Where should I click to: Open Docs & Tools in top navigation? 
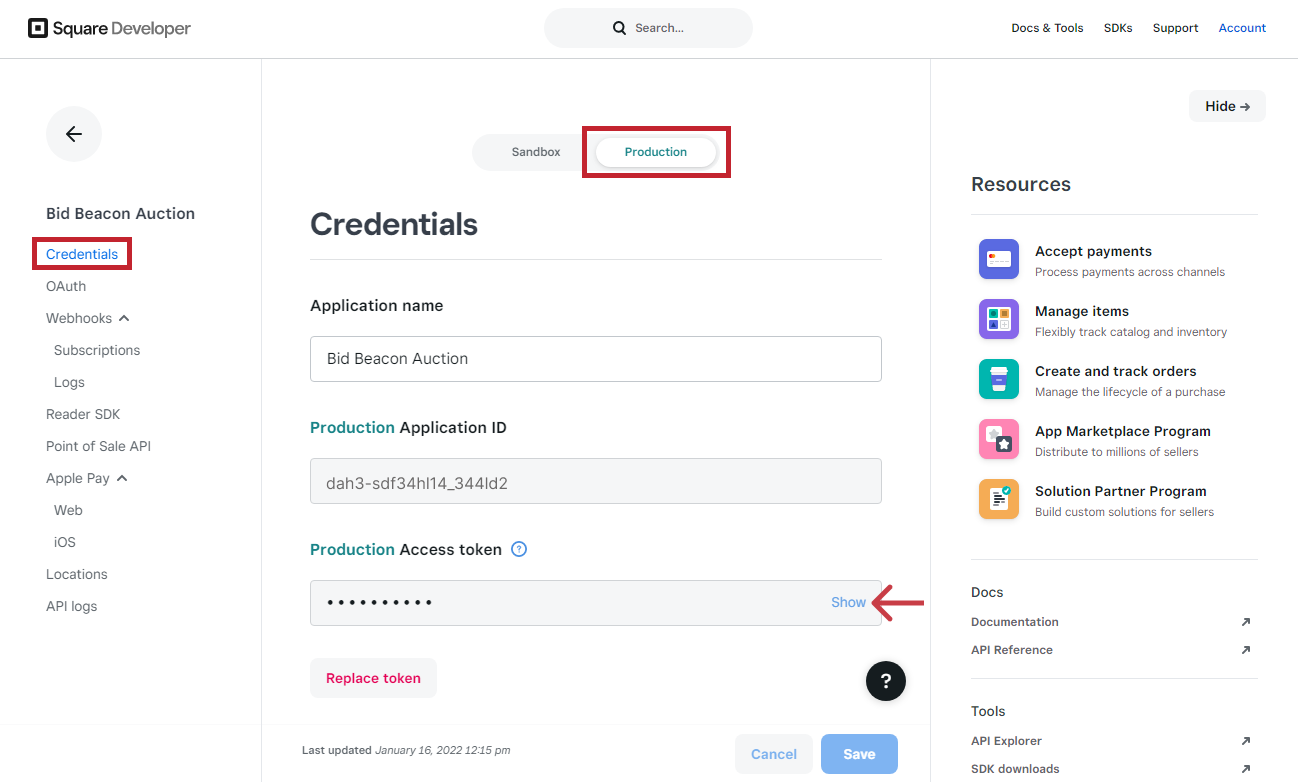tap(1047, 28)
